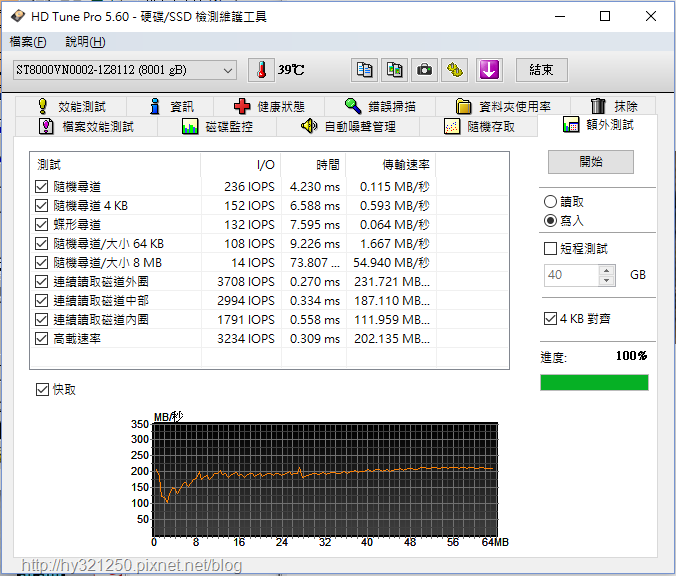Disable the 快取 cache checkbox

42,390
